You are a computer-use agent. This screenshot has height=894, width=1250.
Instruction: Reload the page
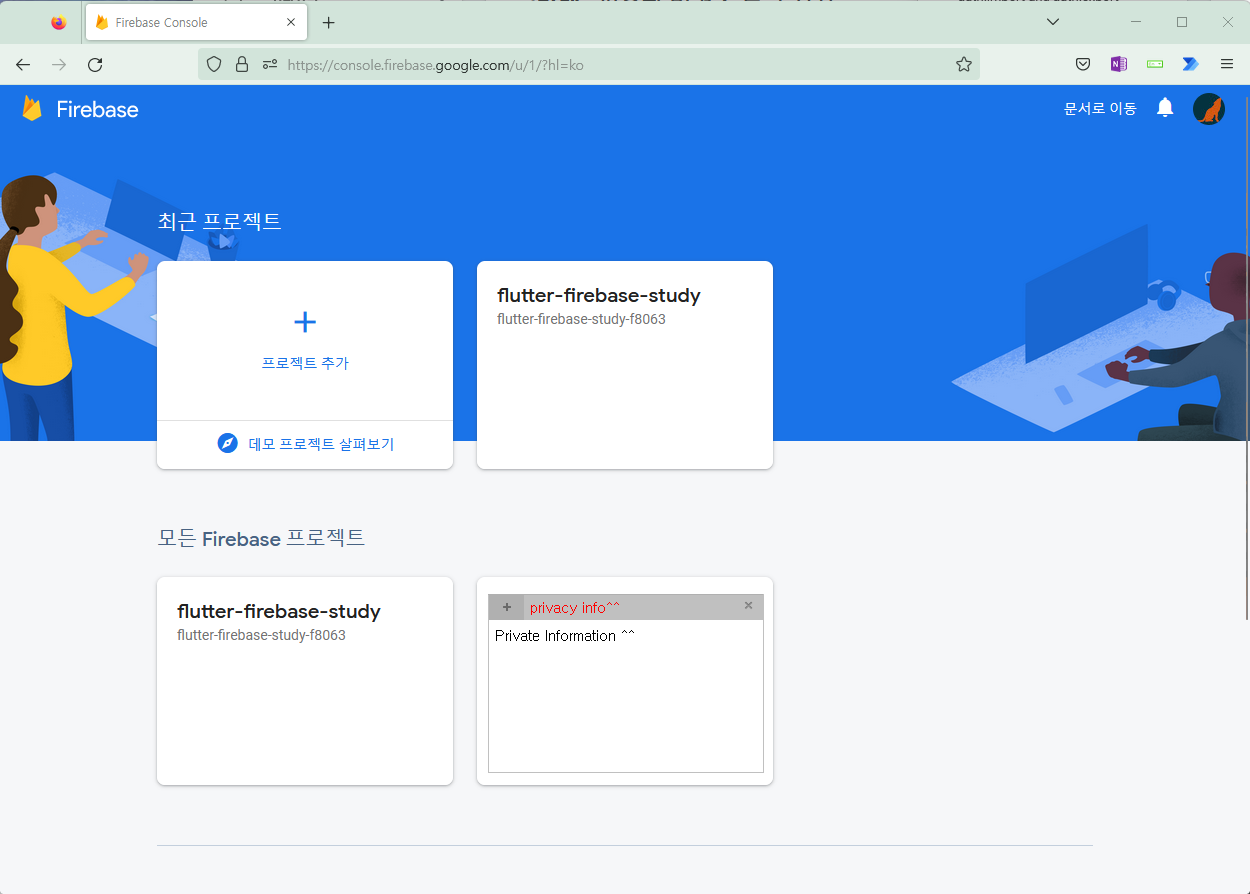95,64
